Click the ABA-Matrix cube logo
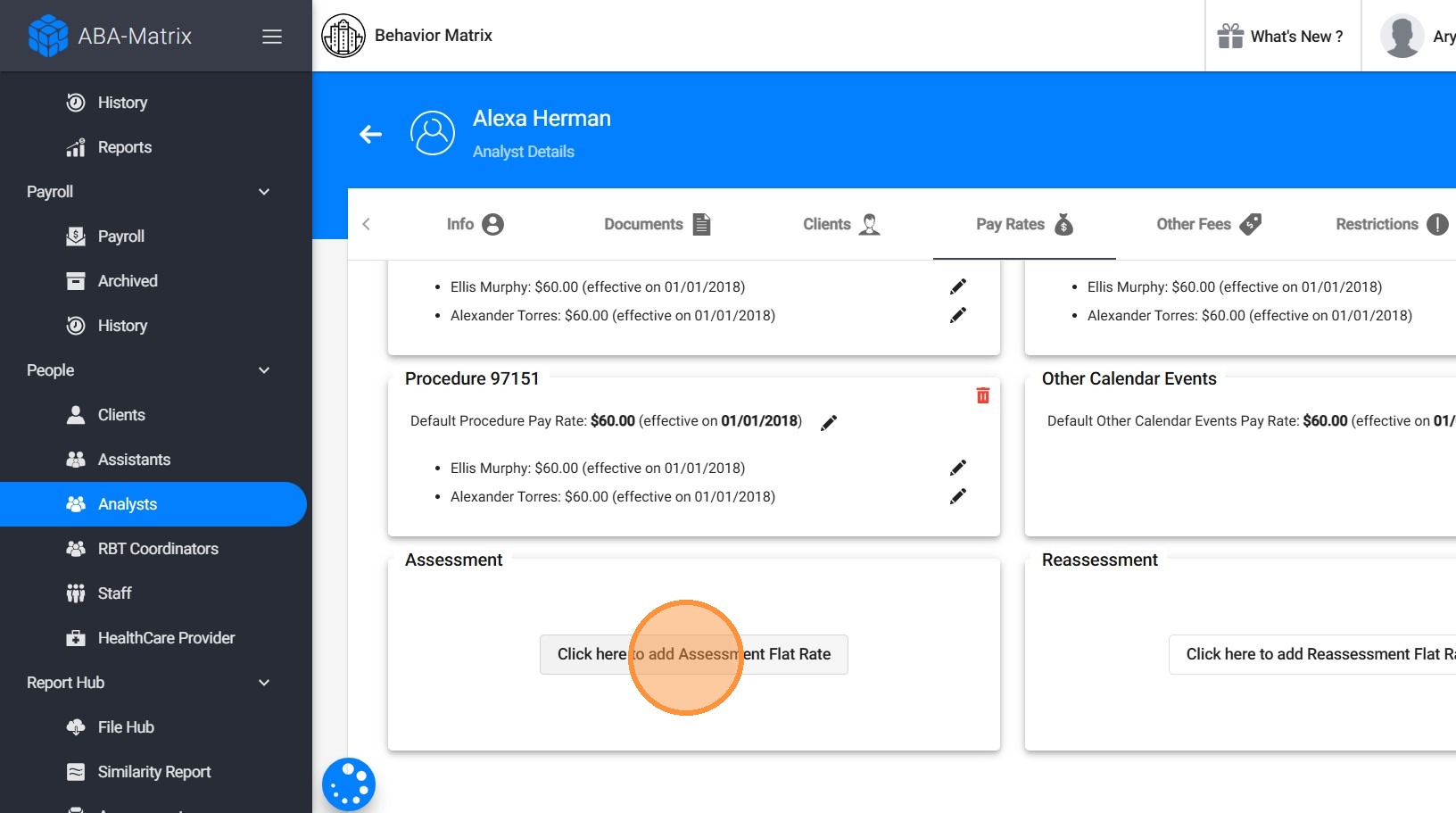Viewport: 1456px width, 813px height. tap(48, 36)
